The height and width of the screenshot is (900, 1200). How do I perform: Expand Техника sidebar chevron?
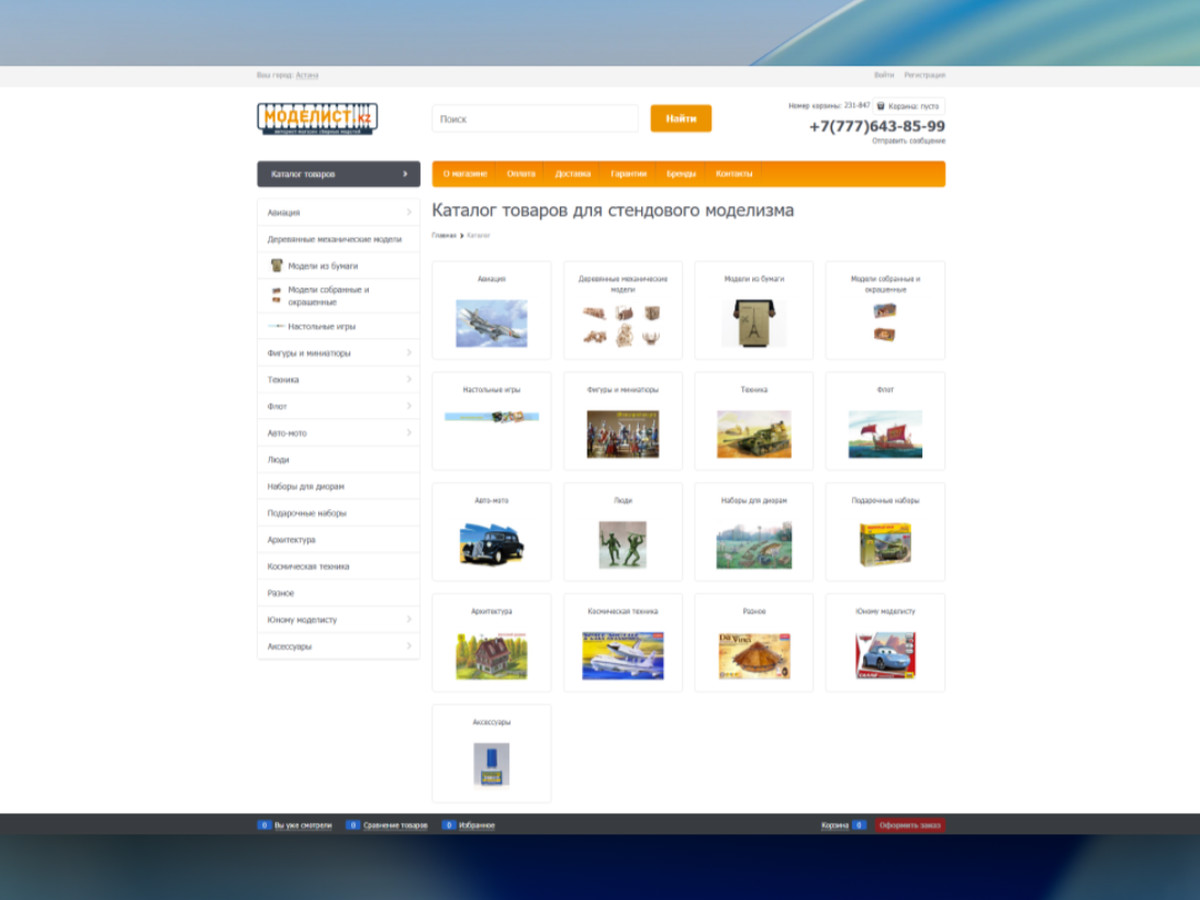[409, 379]
